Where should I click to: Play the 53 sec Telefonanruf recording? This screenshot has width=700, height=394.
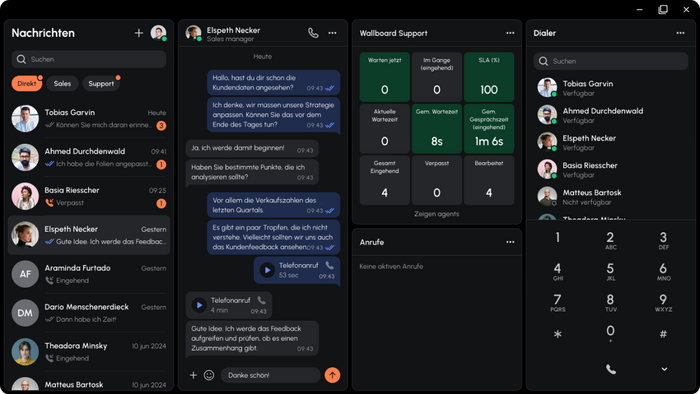click(267, 270)
